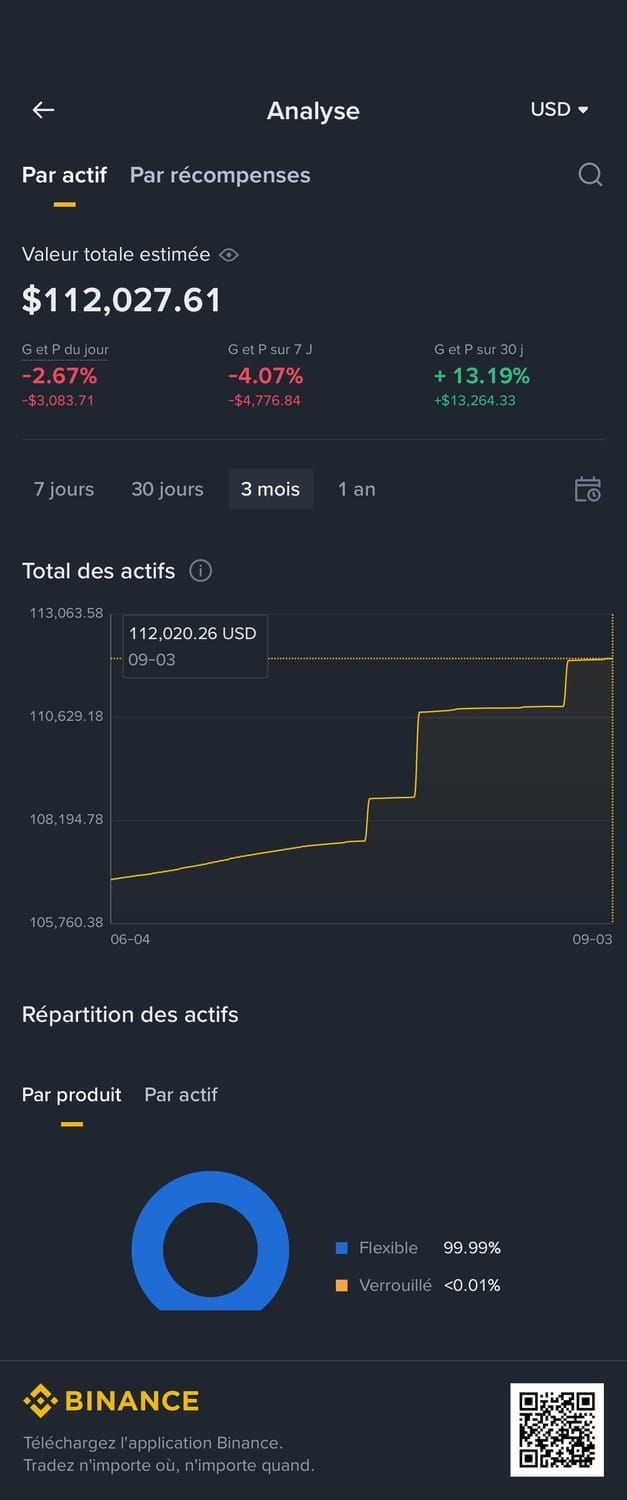
Task: Toggle balance visibility eye icon
Action: pyautogui.click(x=229, y=255)
